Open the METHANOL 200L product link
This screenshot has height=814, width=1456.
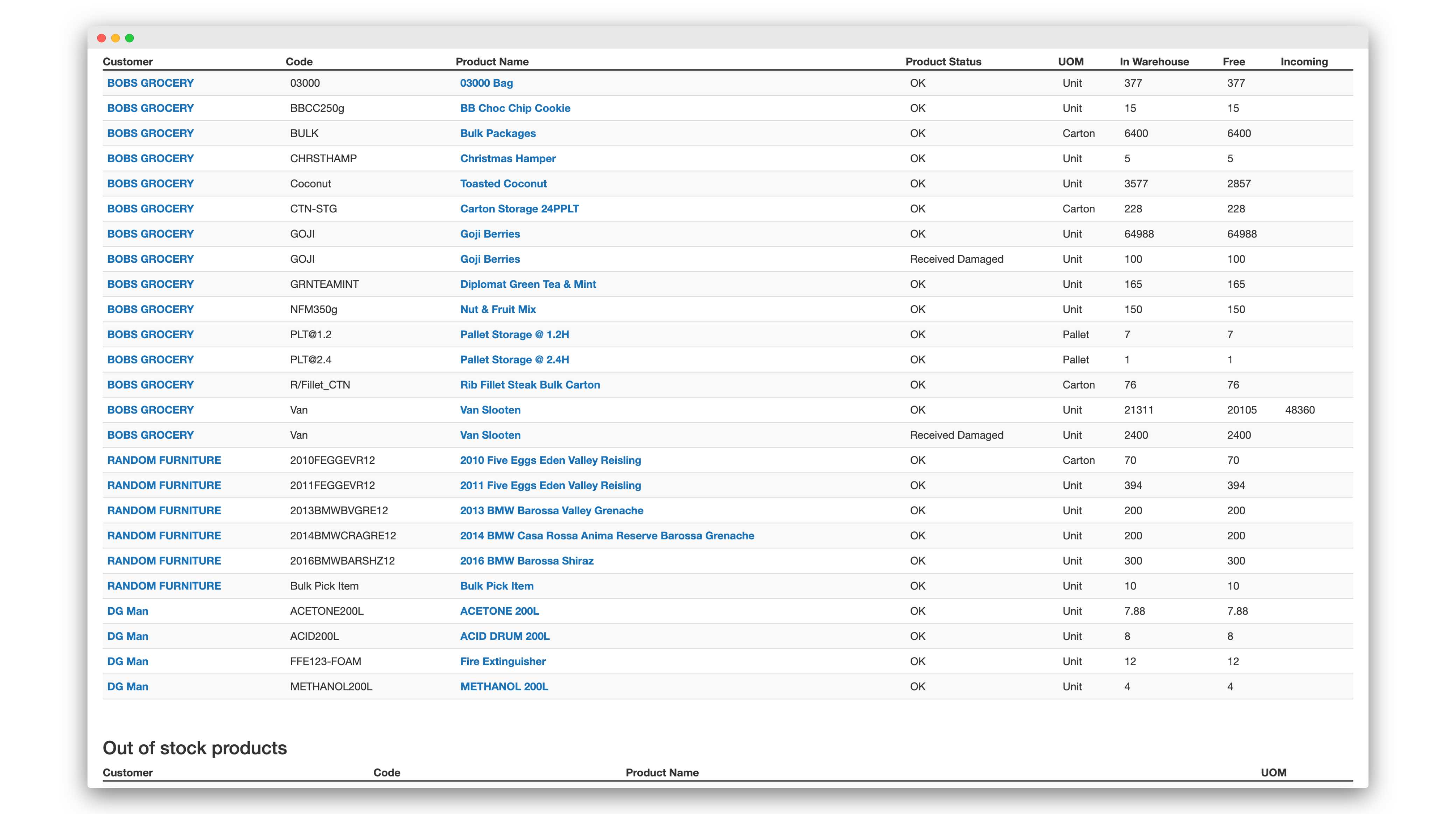(x=504, y=686)
